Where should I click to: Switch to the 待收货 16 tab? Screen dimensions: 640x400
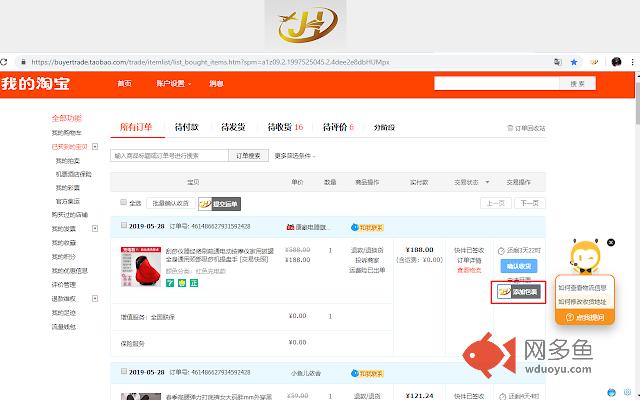point(285,127)
